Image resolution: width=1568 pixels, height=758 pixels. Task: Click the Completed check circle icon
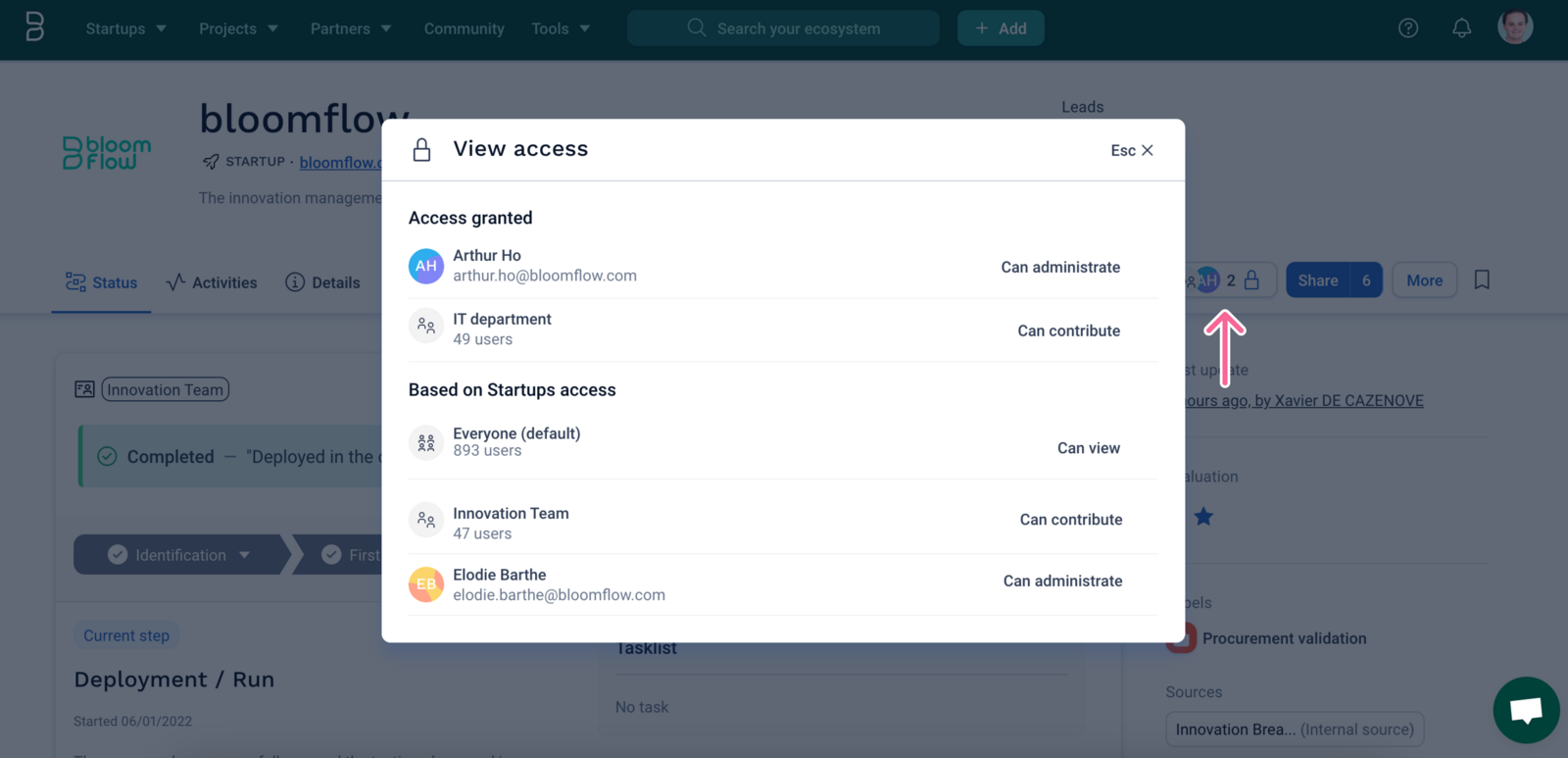tap(107, 457)
